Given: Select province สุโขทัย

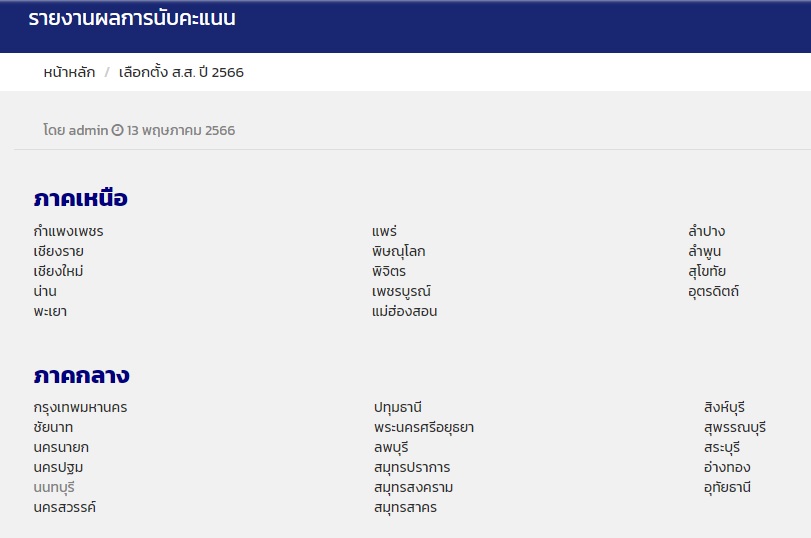Looking at the screenshot, I should (707, 271).
